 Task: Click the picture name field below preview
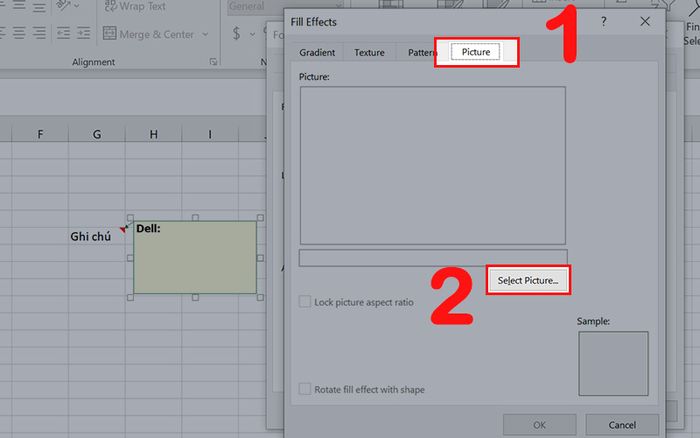[433, 258]
